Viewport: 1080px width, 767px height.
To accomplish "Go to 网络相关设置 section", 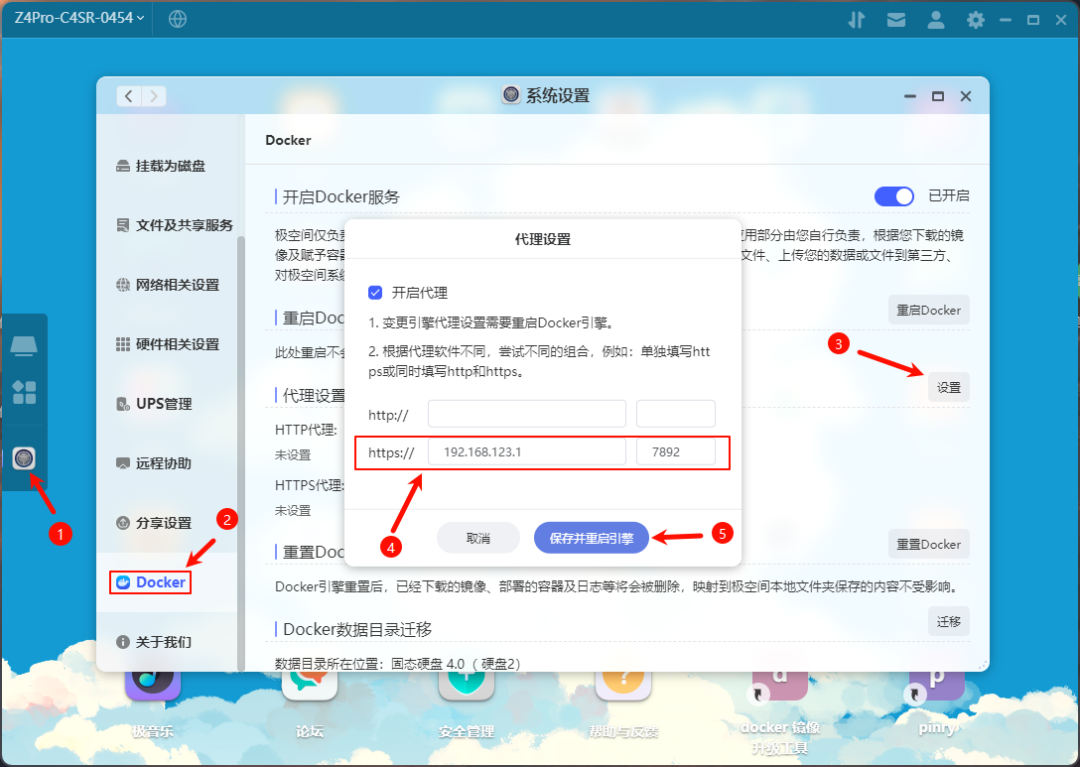I will point(170,284).
